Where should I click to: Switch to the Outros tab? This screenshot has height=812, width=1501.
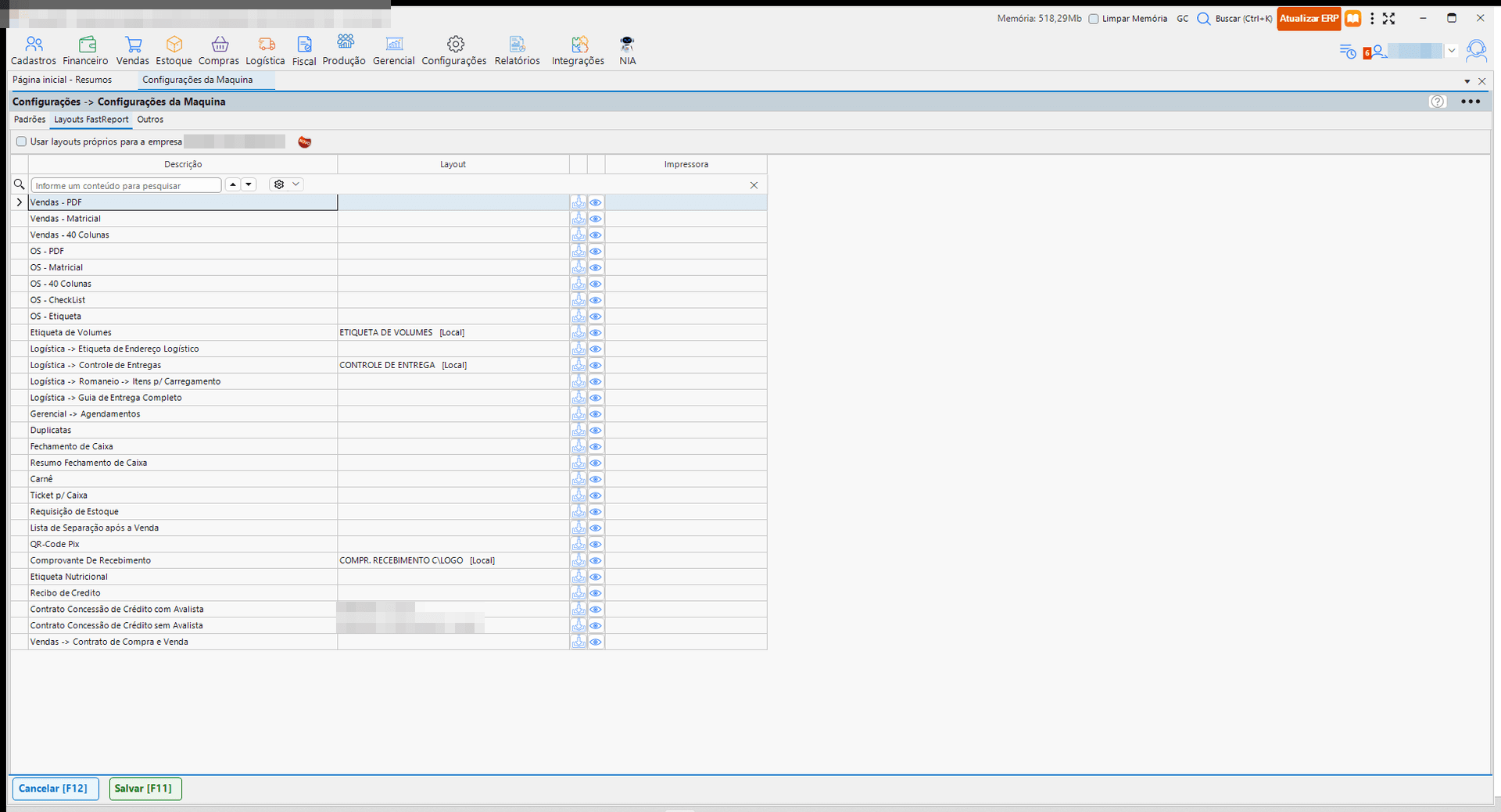coord(150,120)
